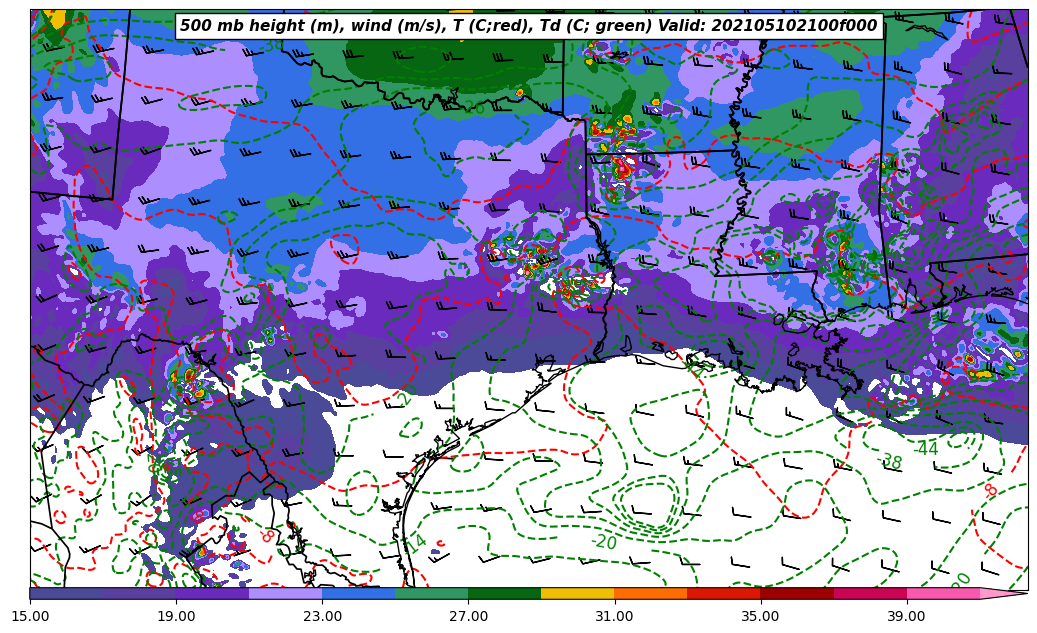Click the green -20 dewpoint contour label
The image size is (1037, 633).
[x=604, y=542]
